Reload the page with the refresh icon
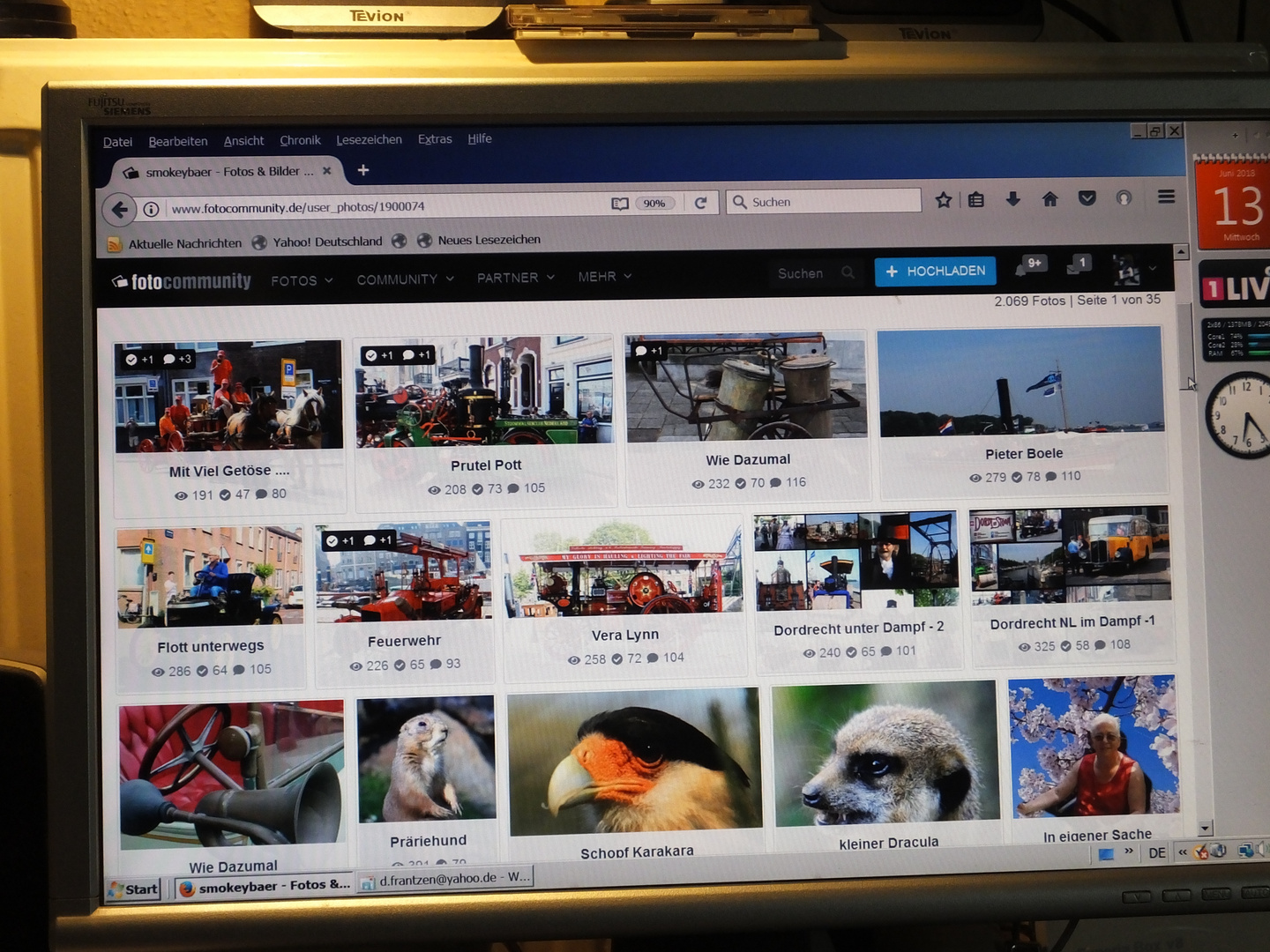1270x952 pixels. pos(700,203)
